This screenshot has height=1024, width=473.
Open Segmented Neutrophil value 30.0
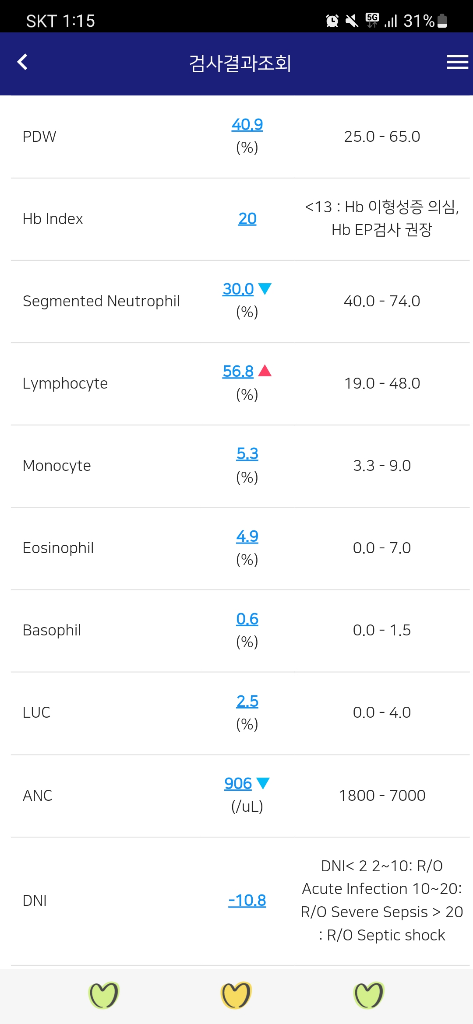coord(238,289)
